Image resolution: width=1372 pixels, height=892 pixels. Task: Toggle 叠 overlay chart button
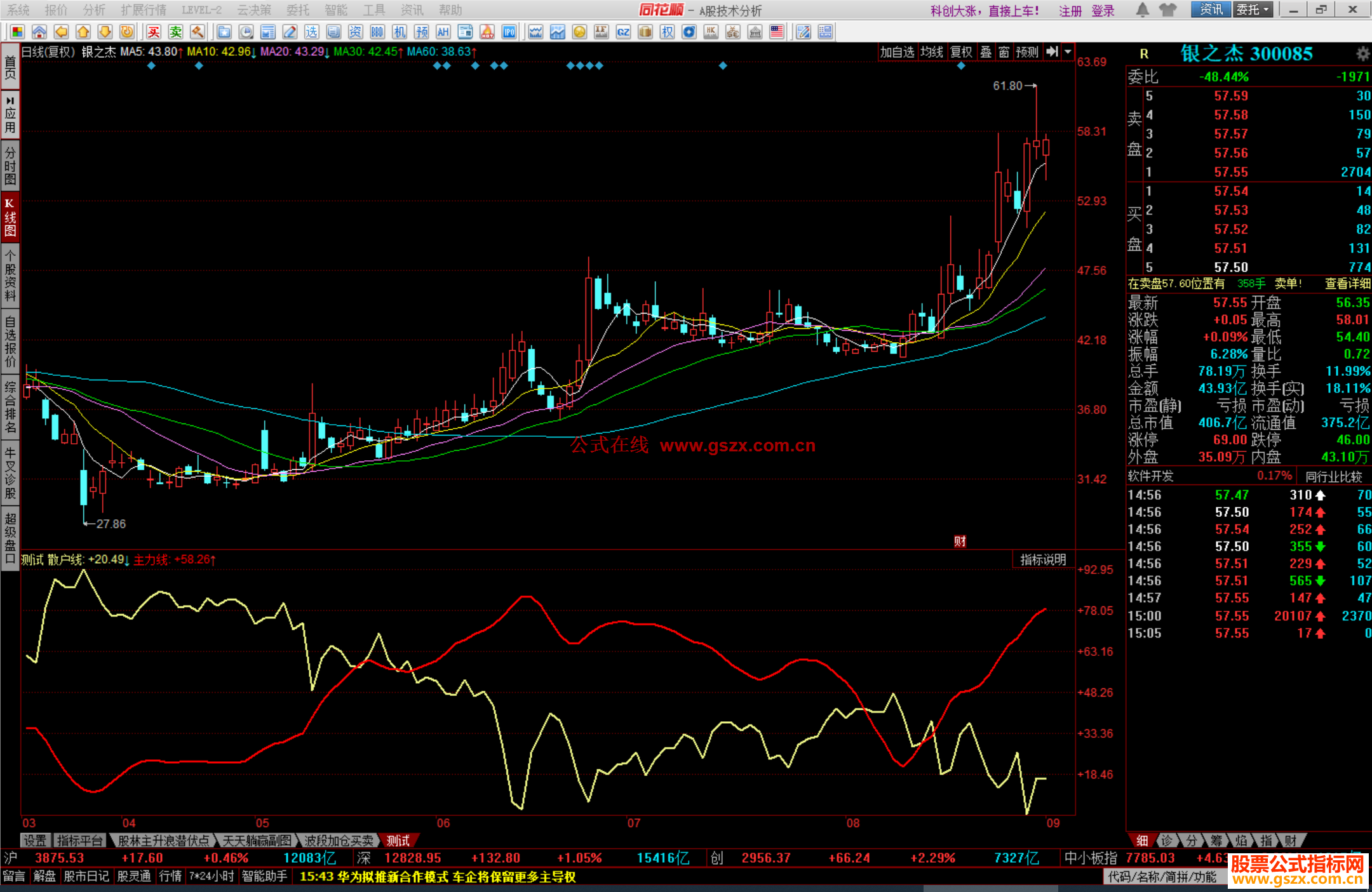[985, 52]
